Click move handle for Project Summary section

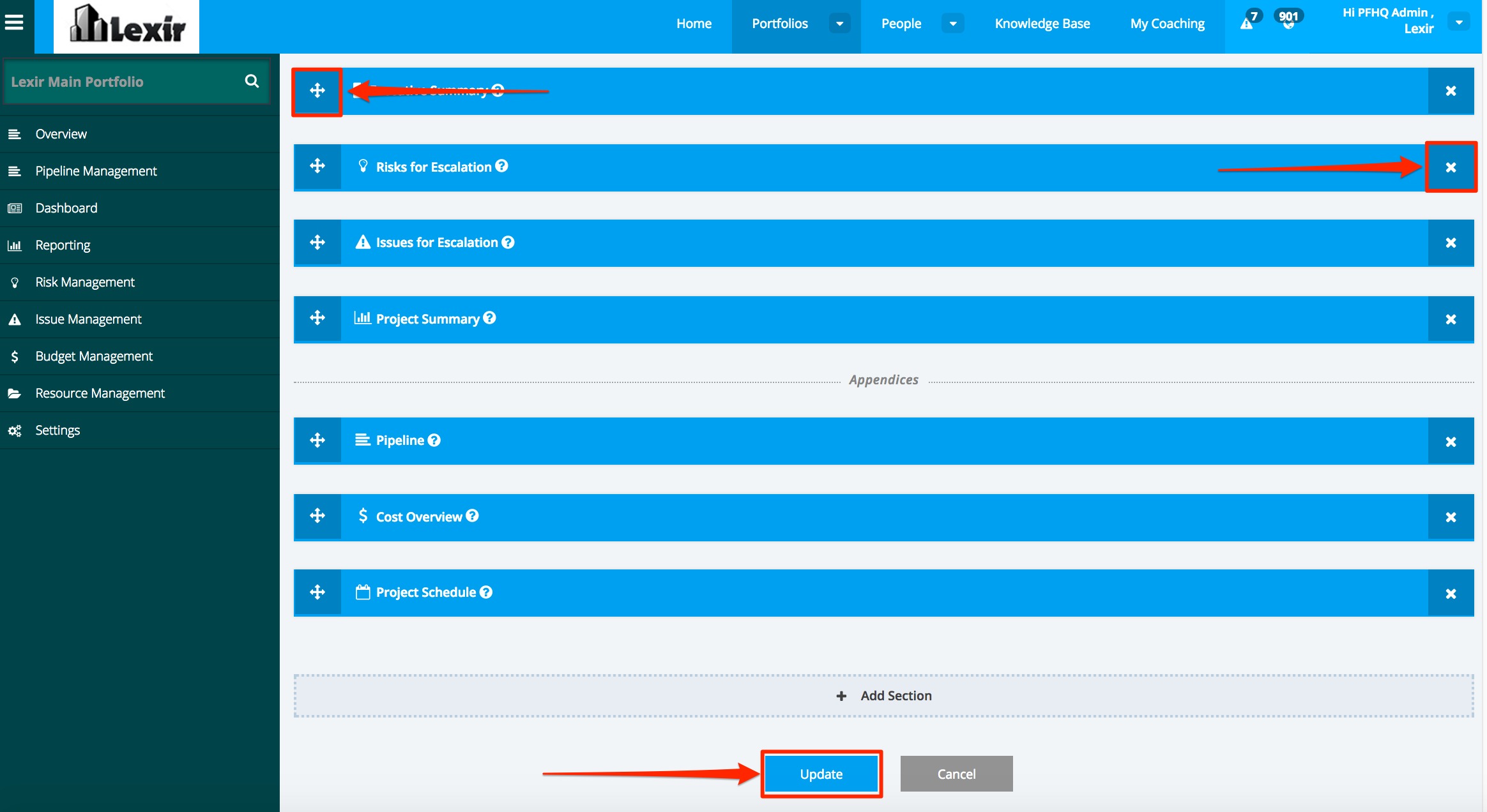(317, 319)
